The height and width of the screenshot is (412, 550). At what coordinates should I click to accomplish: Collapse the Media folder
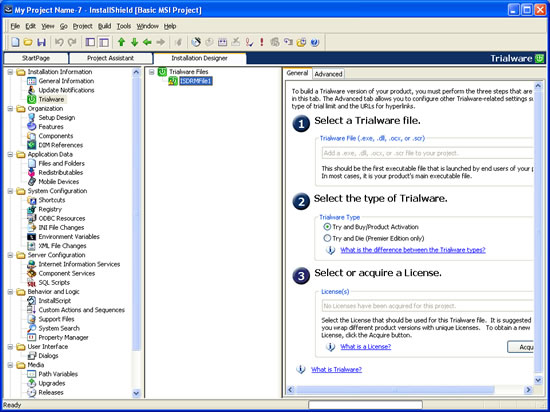tap(10, 365)
